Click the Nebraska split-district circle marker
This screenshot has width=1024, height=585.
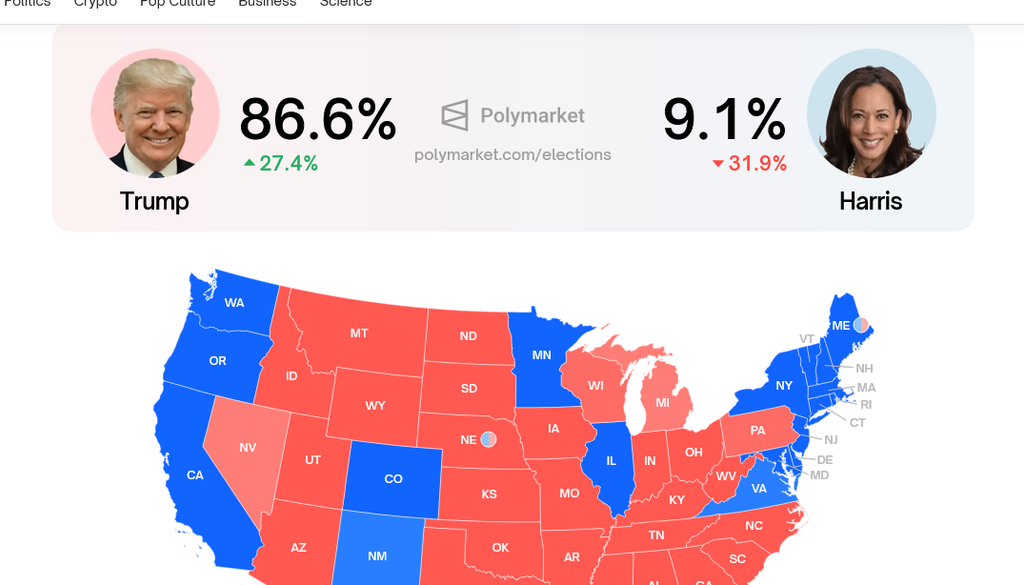tap(488, 439)
